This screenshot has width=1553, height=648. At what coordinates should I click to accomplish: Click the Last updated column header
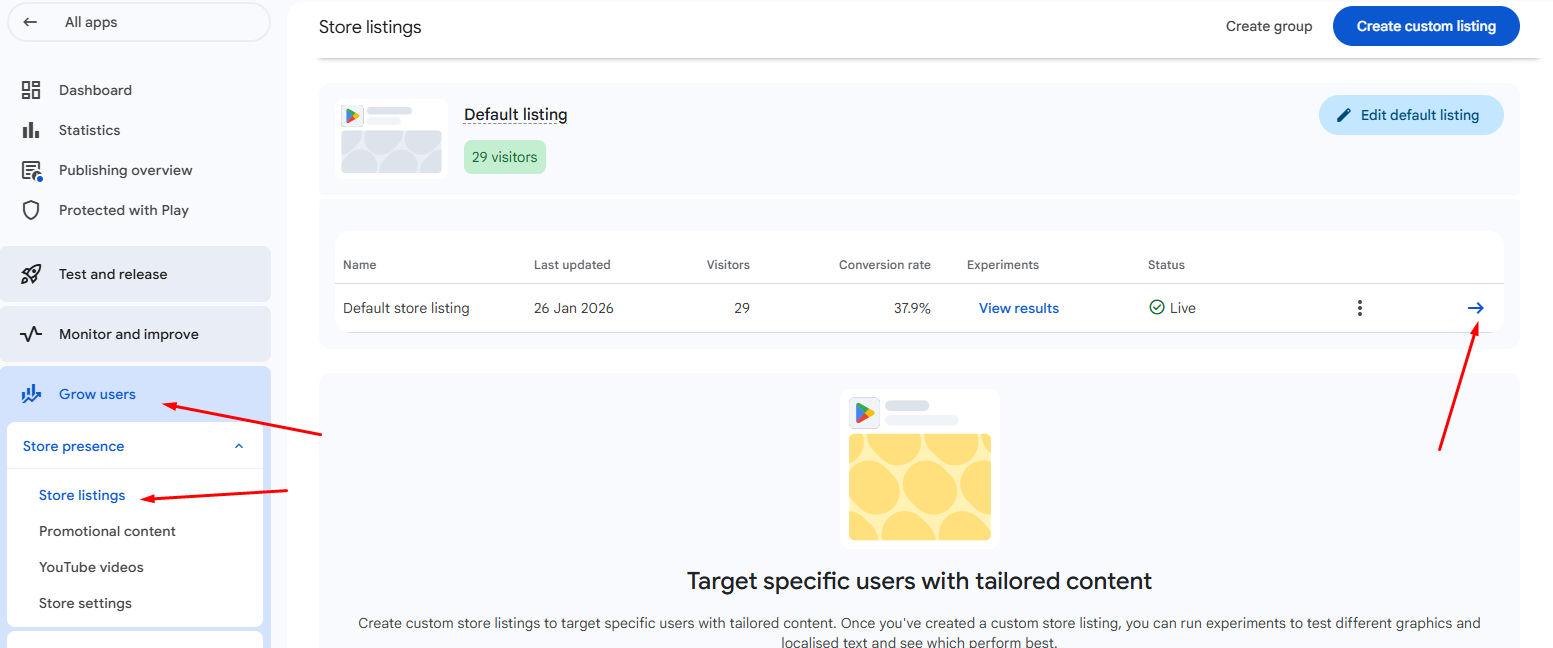click(572, 265)
